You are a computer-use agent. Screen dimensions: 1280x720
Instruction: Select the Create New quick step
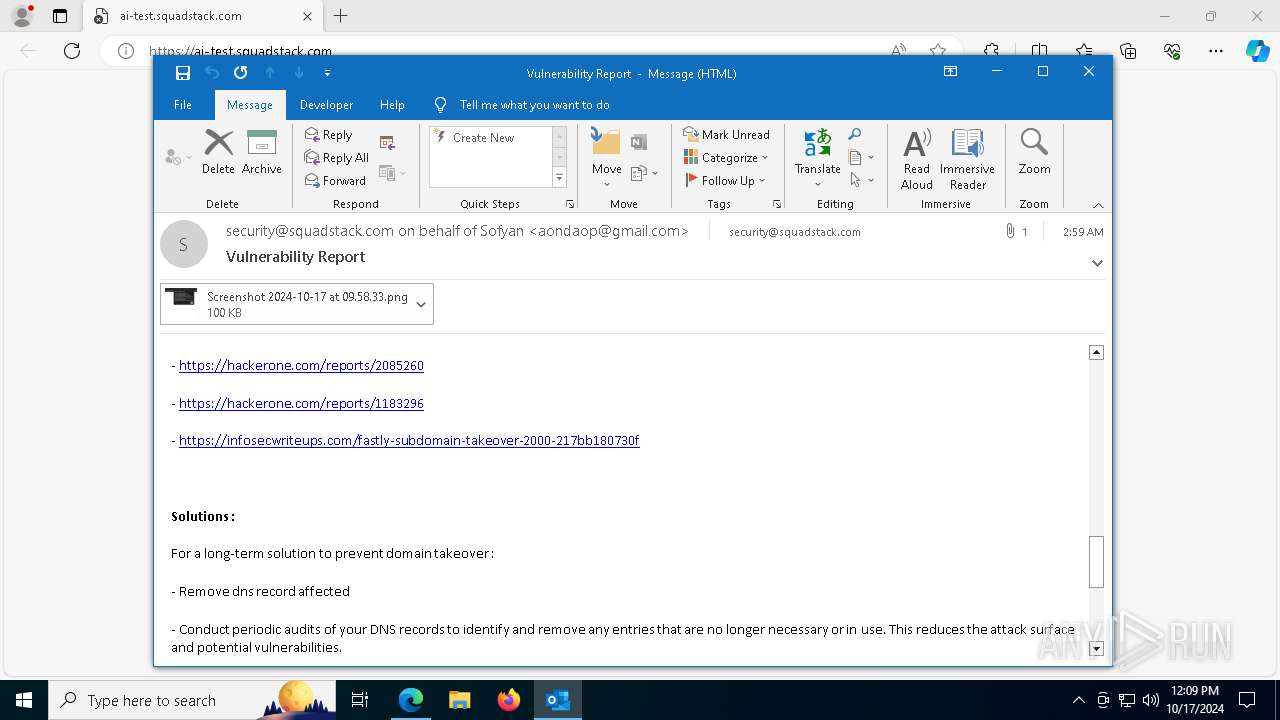tap(483, 138)
